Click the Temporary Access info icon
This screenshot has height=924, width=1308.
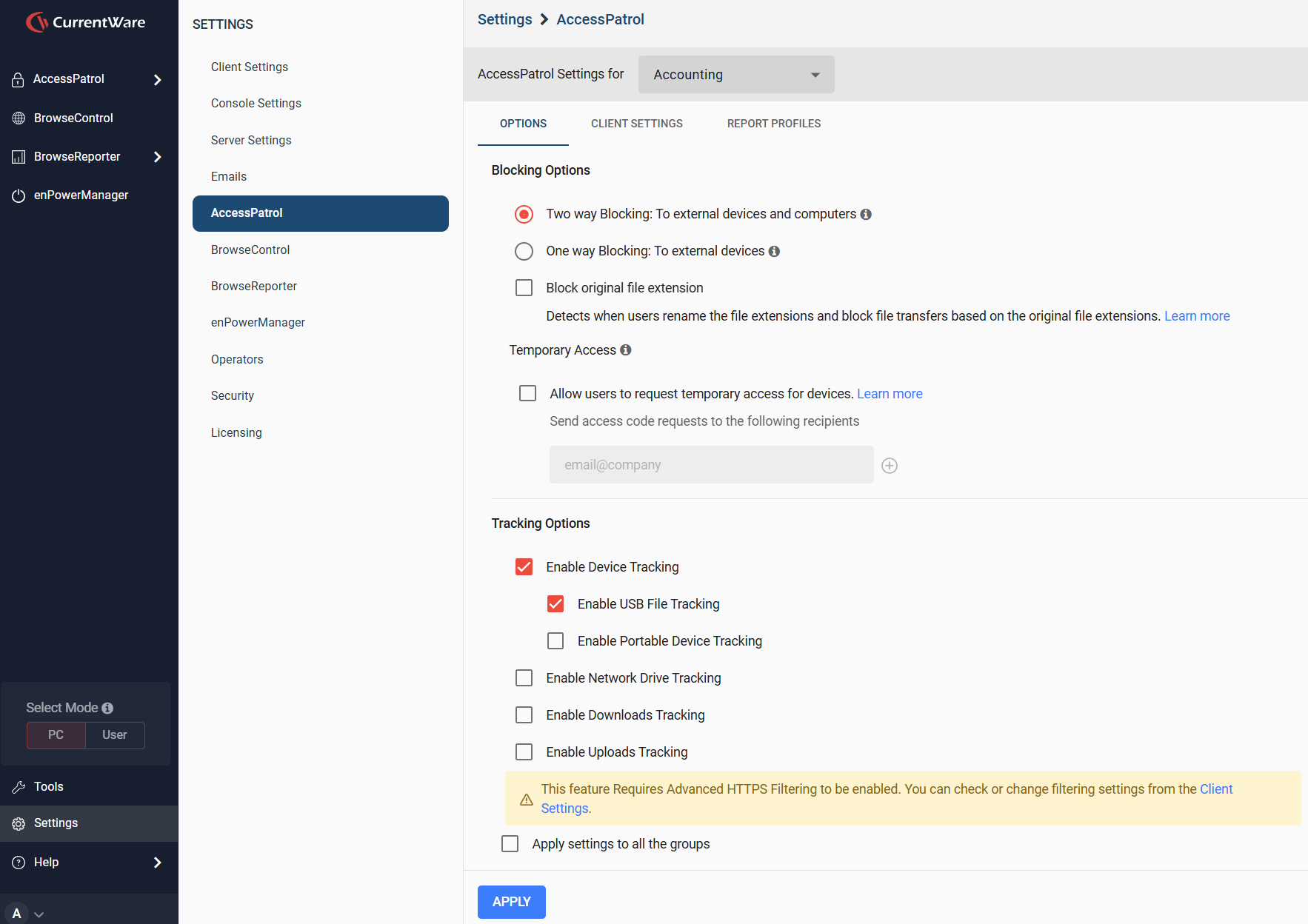pos(626,349)
